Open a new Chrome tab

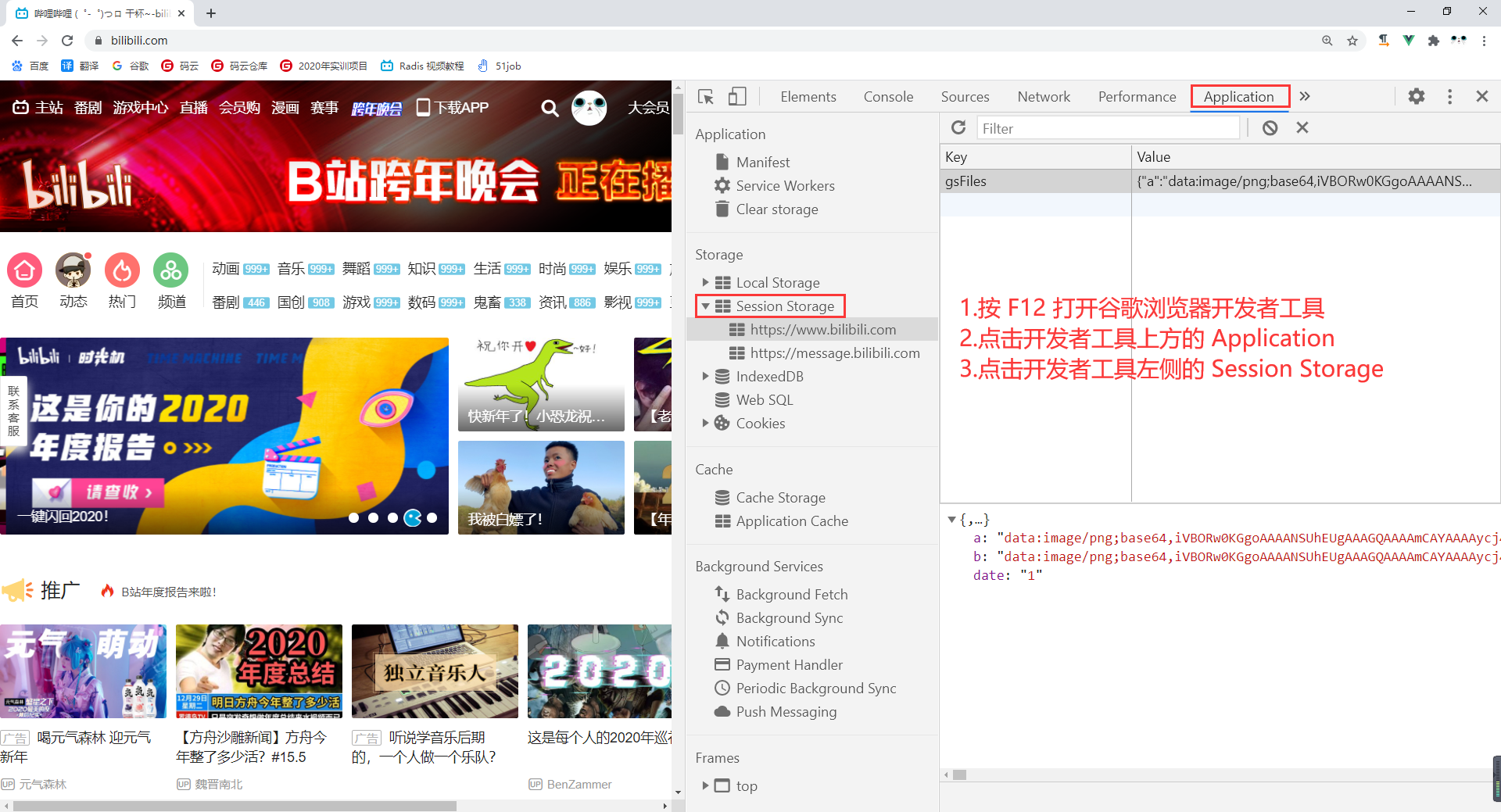pos(211,13)
